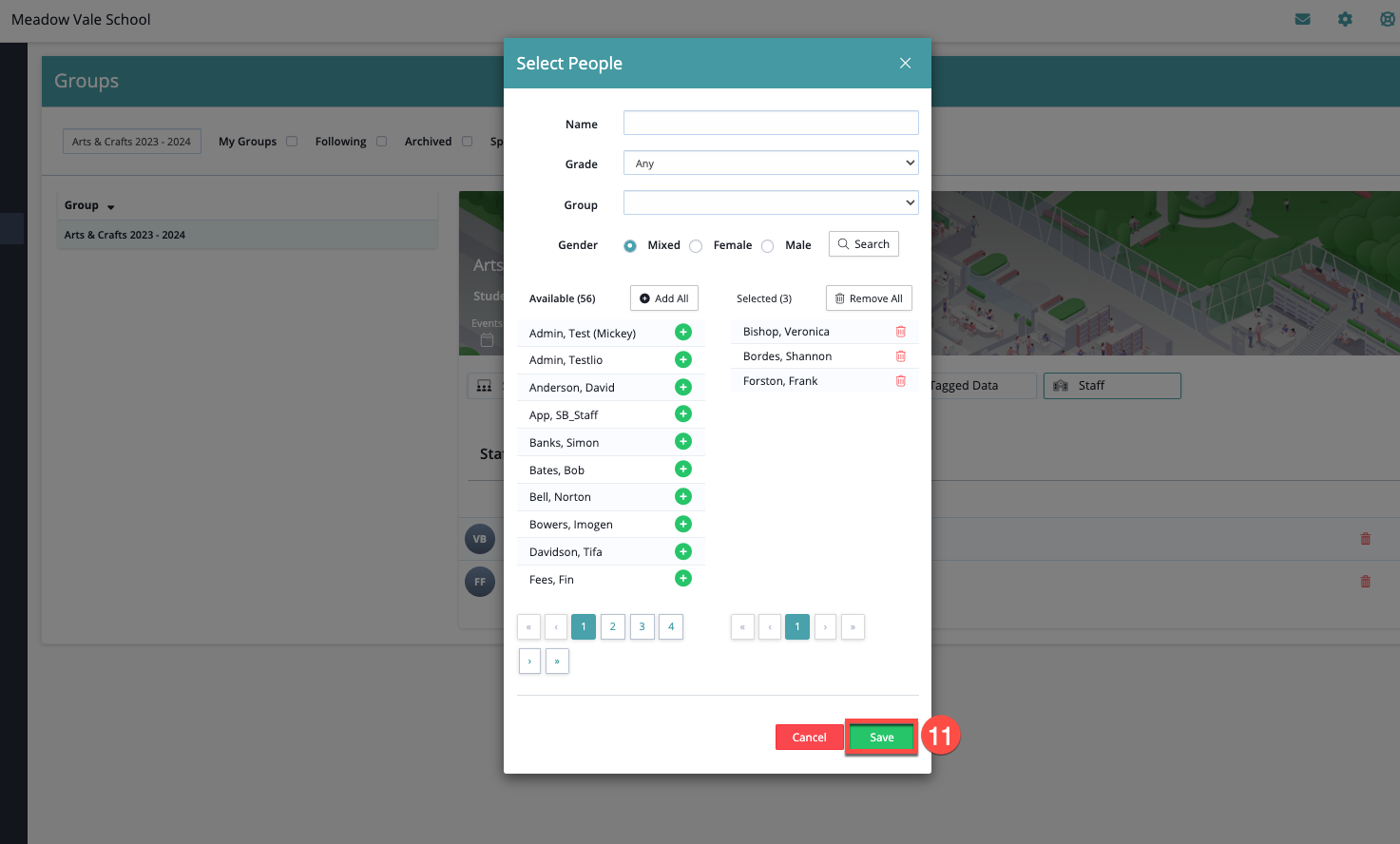
Task: Open the mail envelope icon in header
Action: (1302, 19)
